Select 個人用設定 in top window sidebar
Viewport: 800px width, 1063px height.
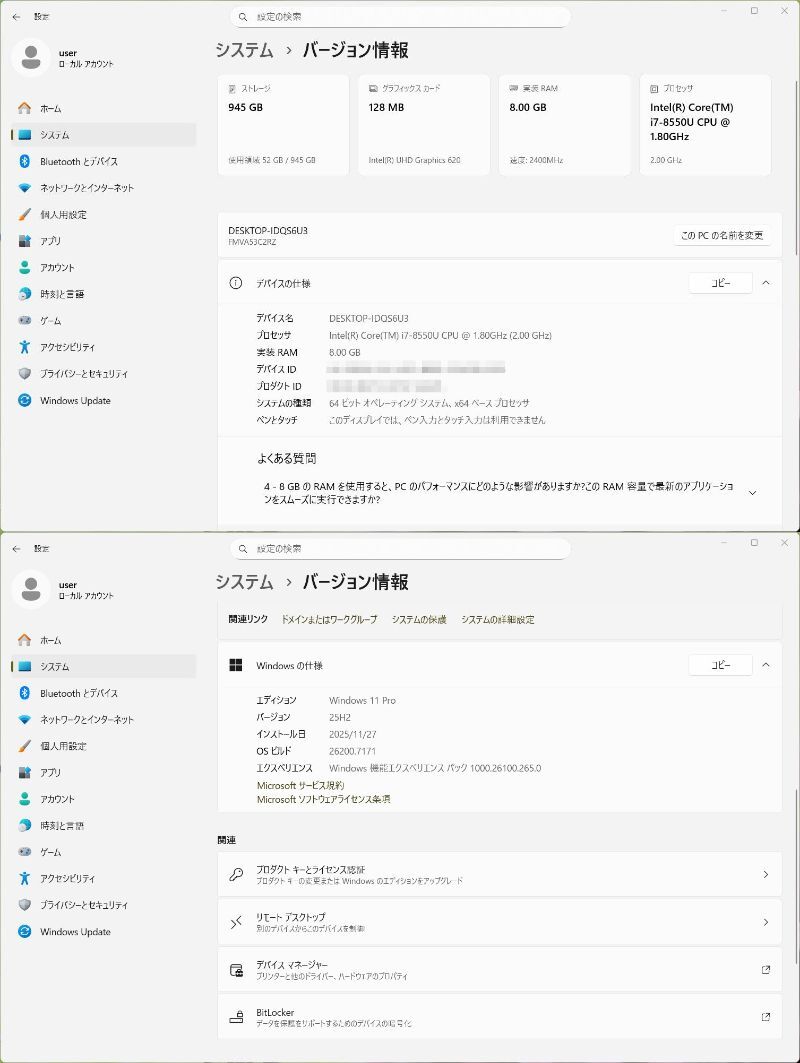[104, 214]
